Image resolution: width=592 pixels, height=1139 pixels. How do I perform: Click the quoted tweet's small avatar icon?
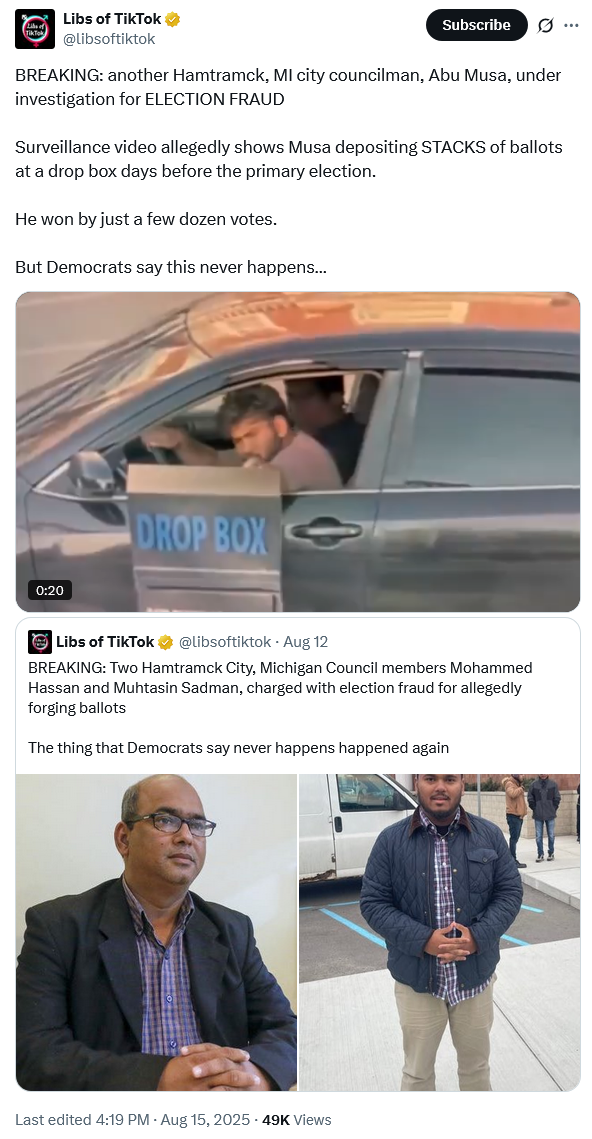tap(40, 642)
